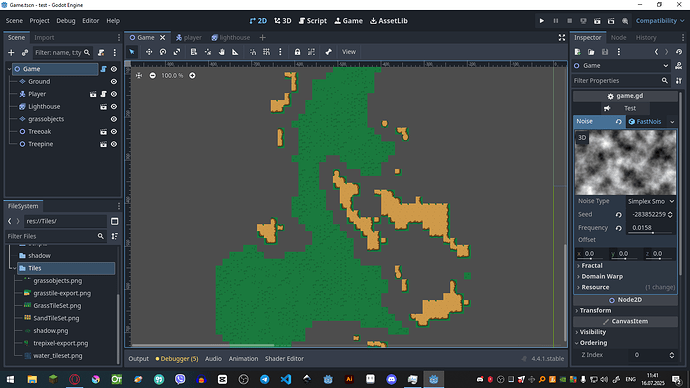Open the Noise Type dropdown
The width and height of the screenshot is (690, 388).
point(651,201)
